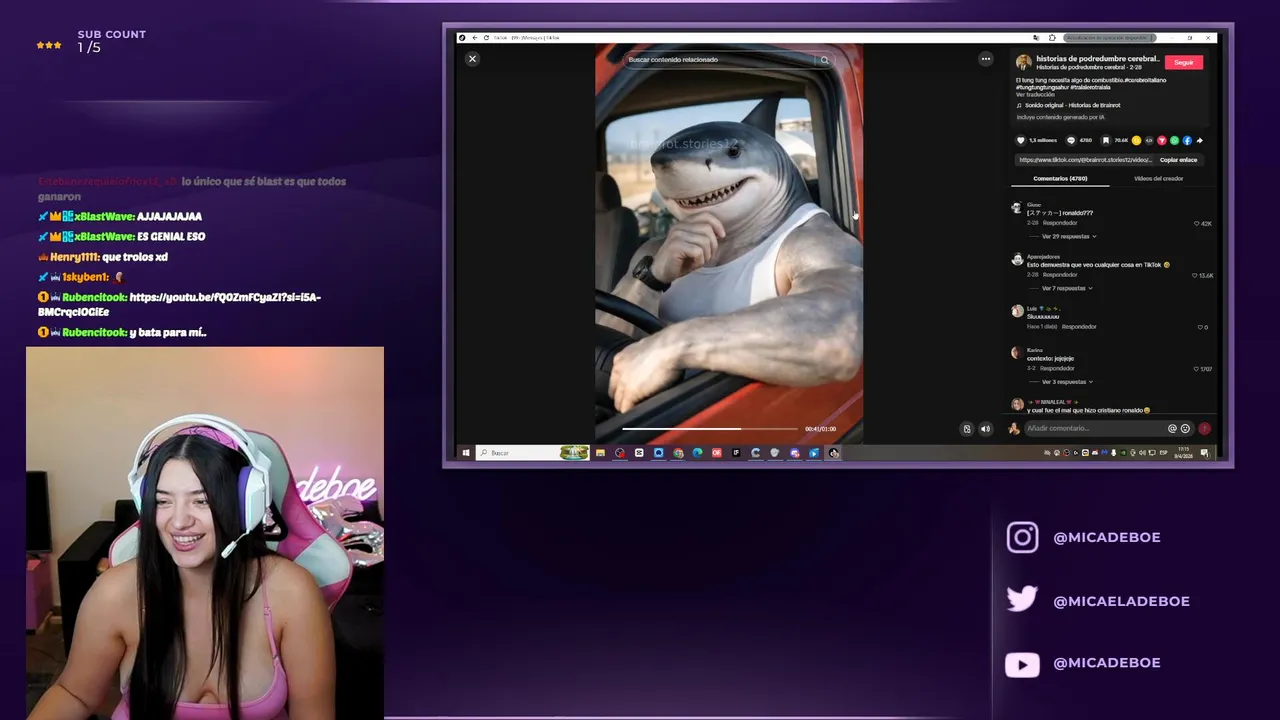Expand 'Ver 3 respuestas' replies
Viewport: 1280px width, 720px height.
tap(1067, 382)
